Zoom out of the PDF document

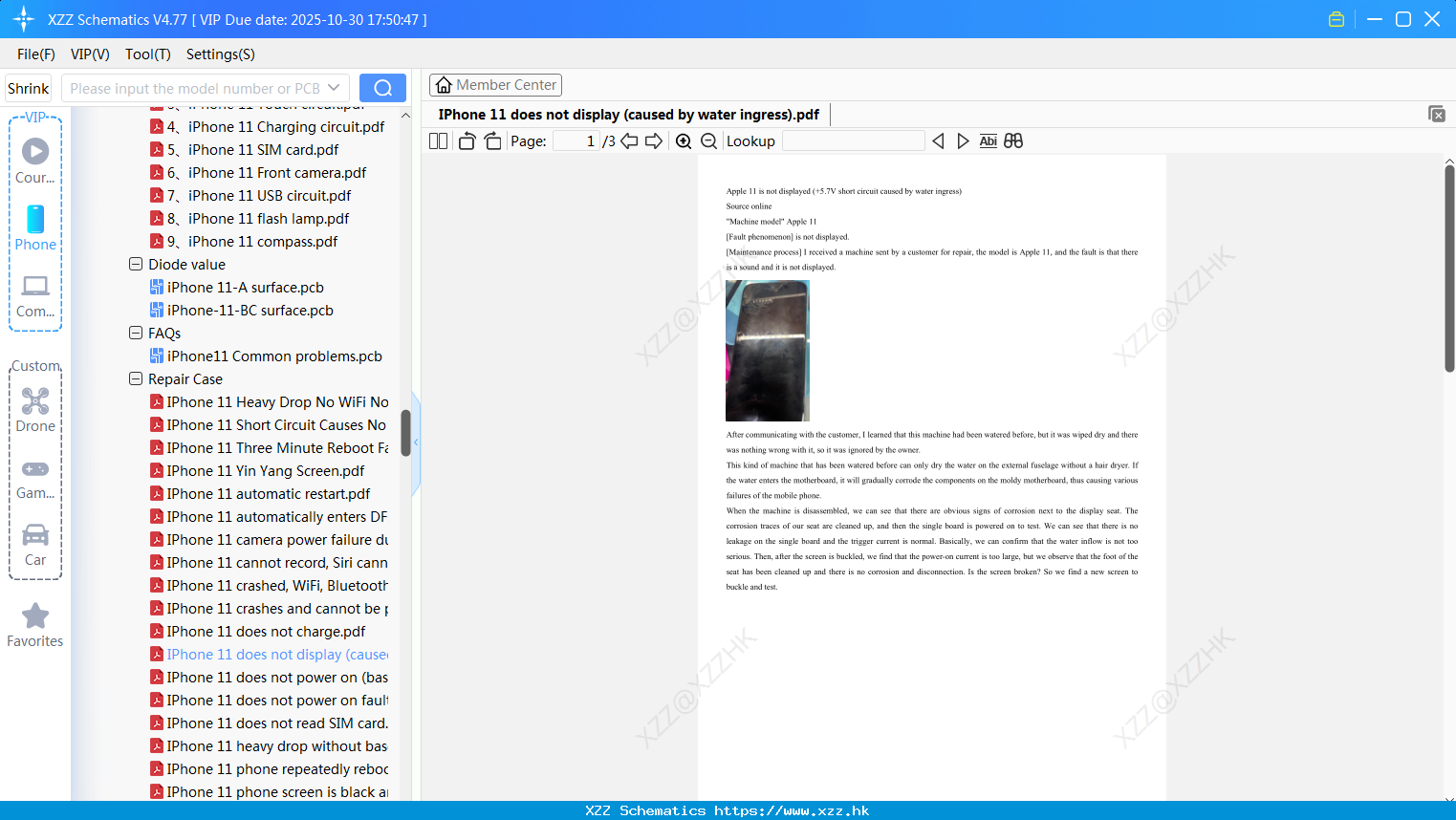pos(708,141)
